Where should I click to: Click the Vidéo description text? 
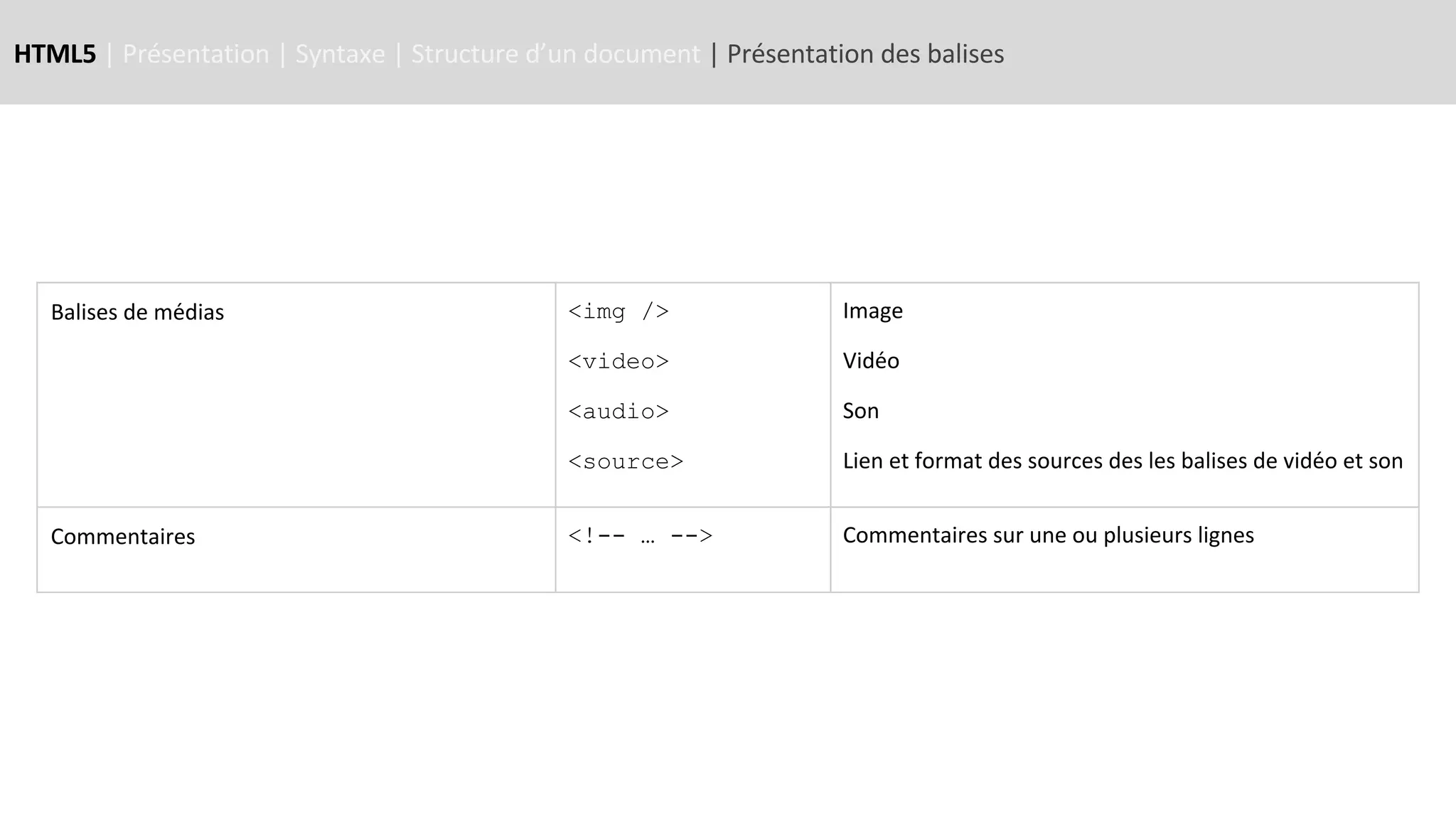click(871, 360)
